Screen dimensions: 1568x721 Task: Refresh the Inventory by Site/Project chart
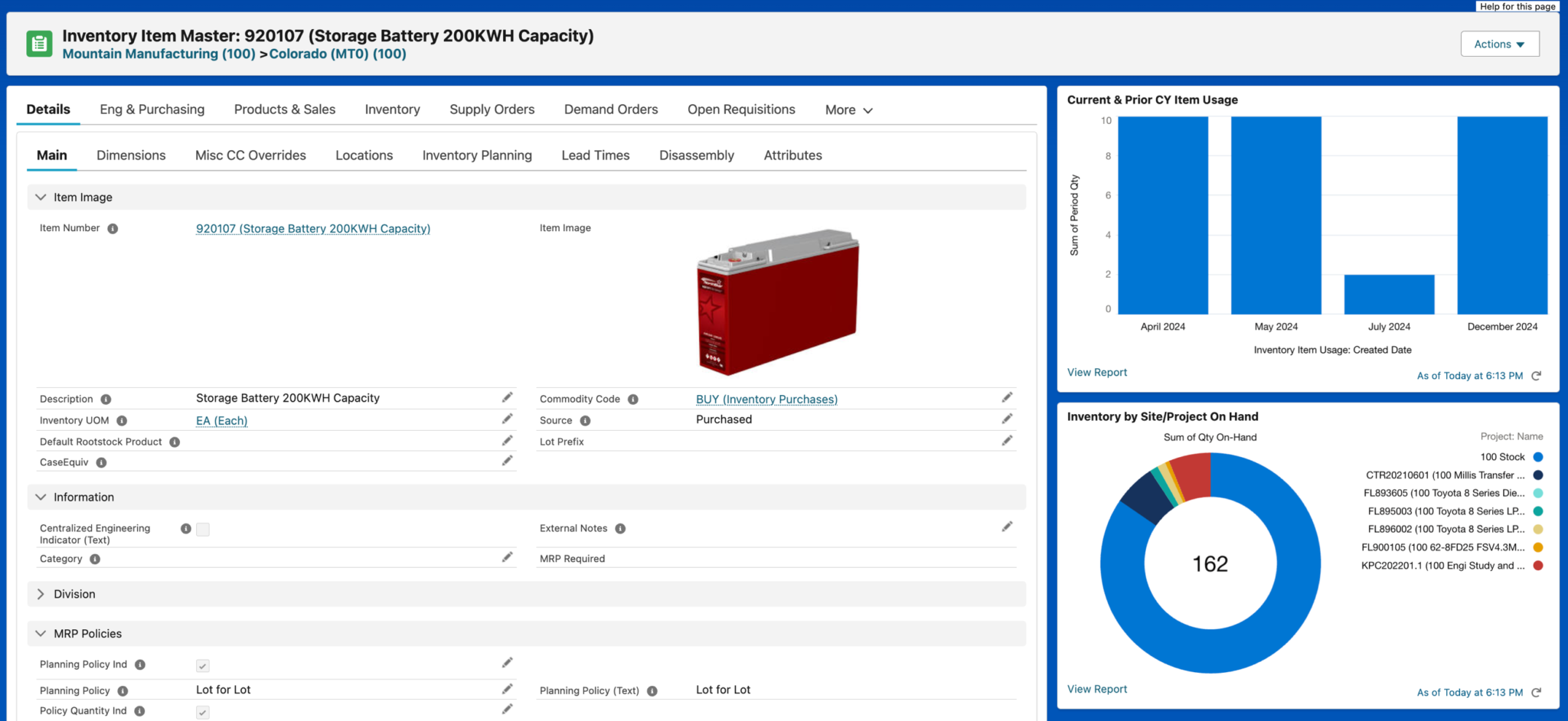coord(1536,693)
